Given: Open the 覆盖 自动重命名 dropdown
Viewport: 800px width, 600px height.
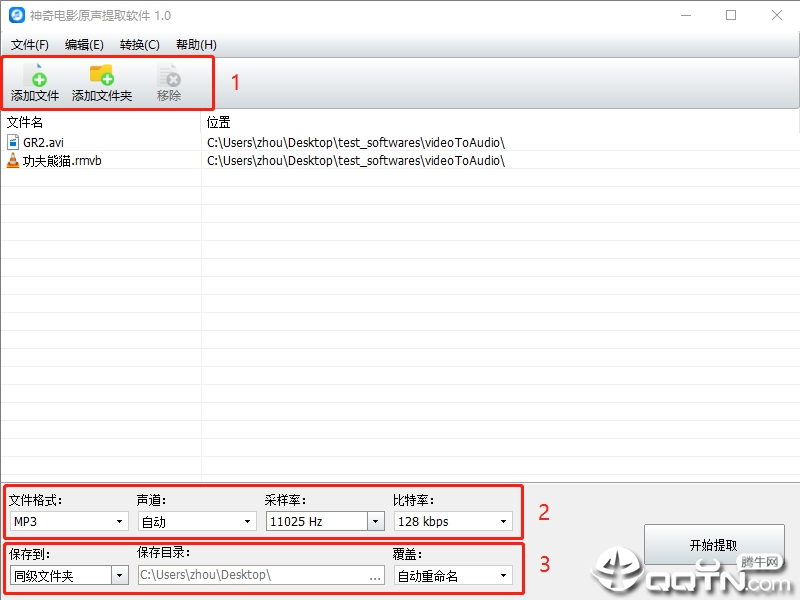Looking at the screenshot, I should point(453,576).
